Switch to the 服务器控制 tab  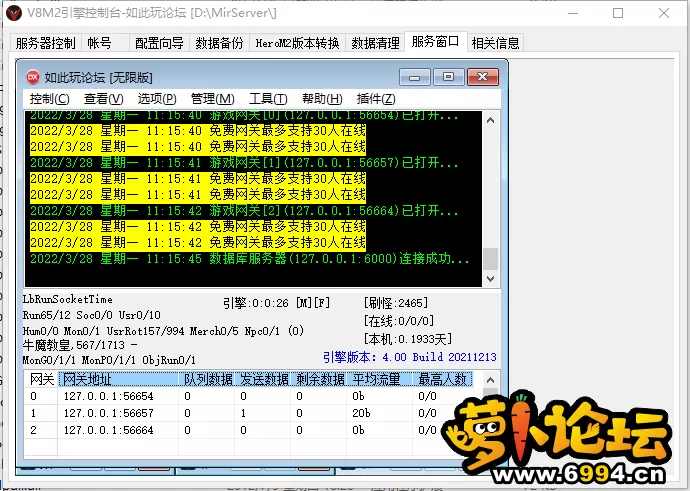click(x=45, y=43)
